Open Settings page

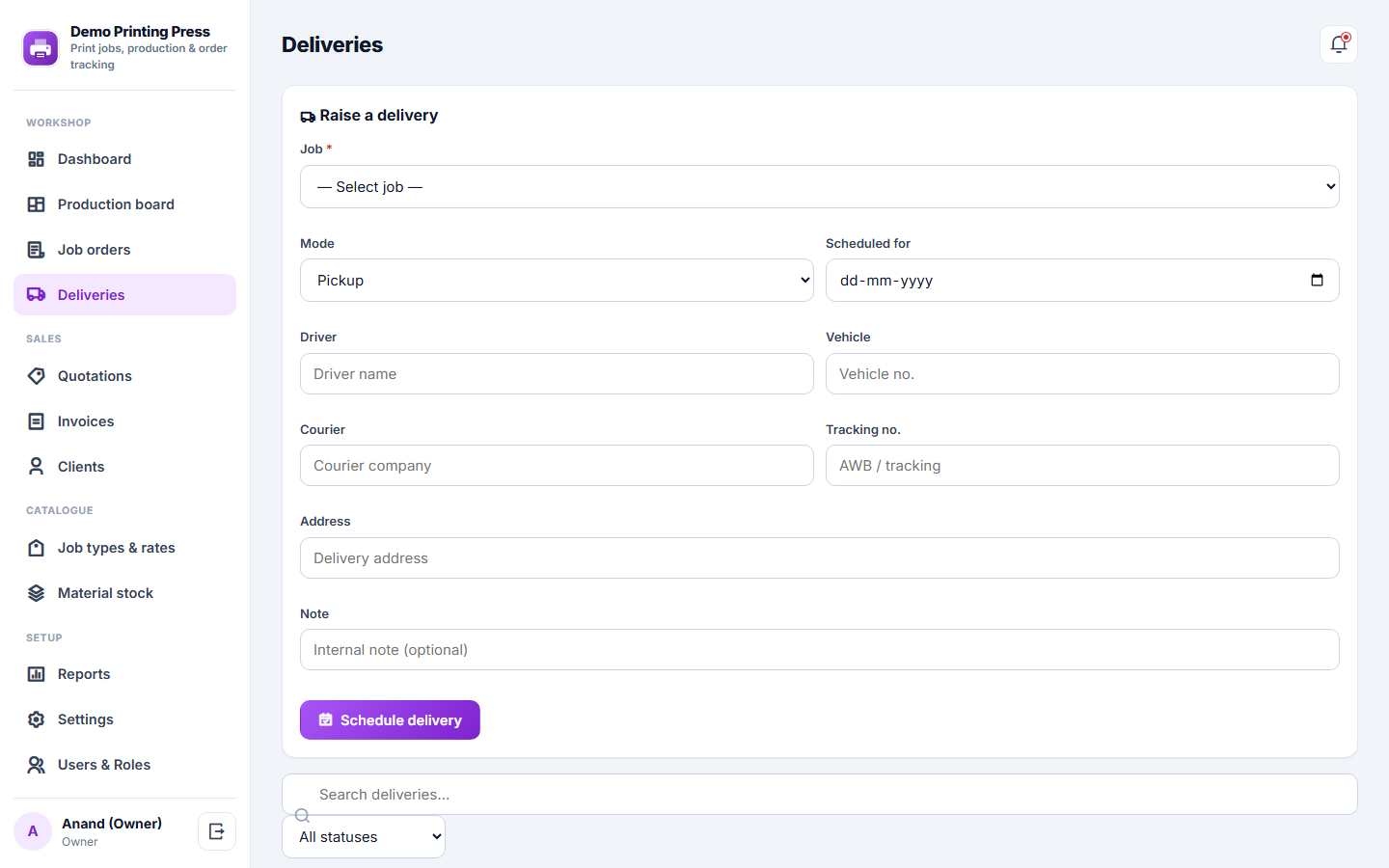tap(124, 719)
